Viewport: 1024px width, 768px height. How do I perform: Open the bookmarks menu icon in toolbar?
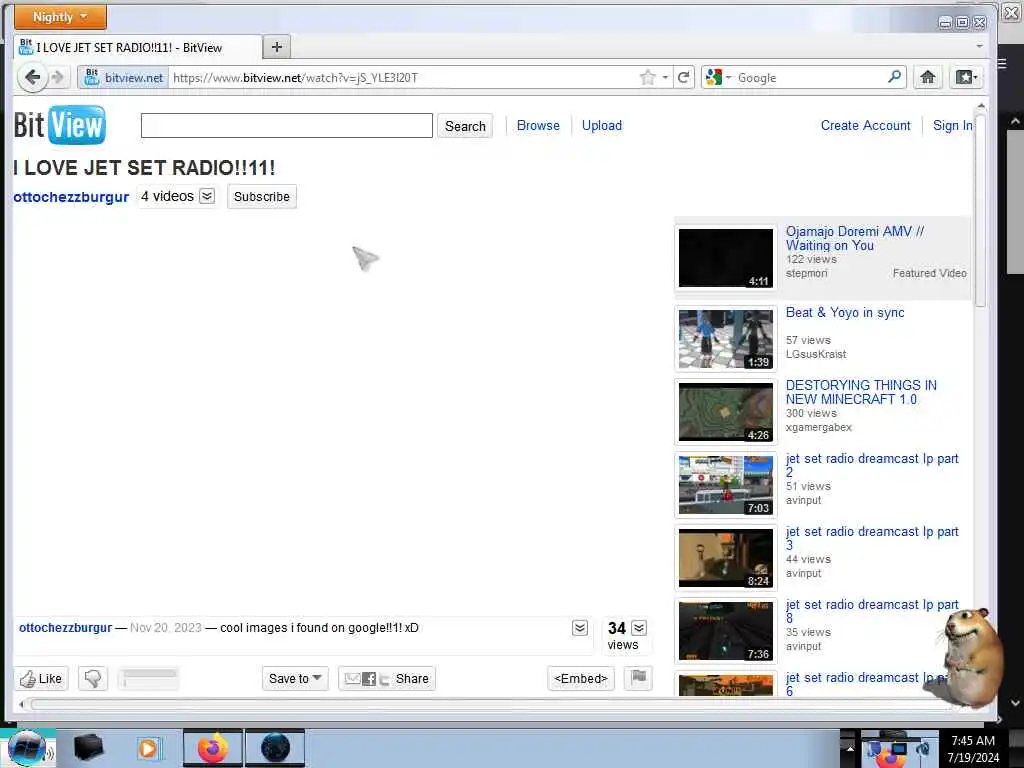[x=966, y=77]
